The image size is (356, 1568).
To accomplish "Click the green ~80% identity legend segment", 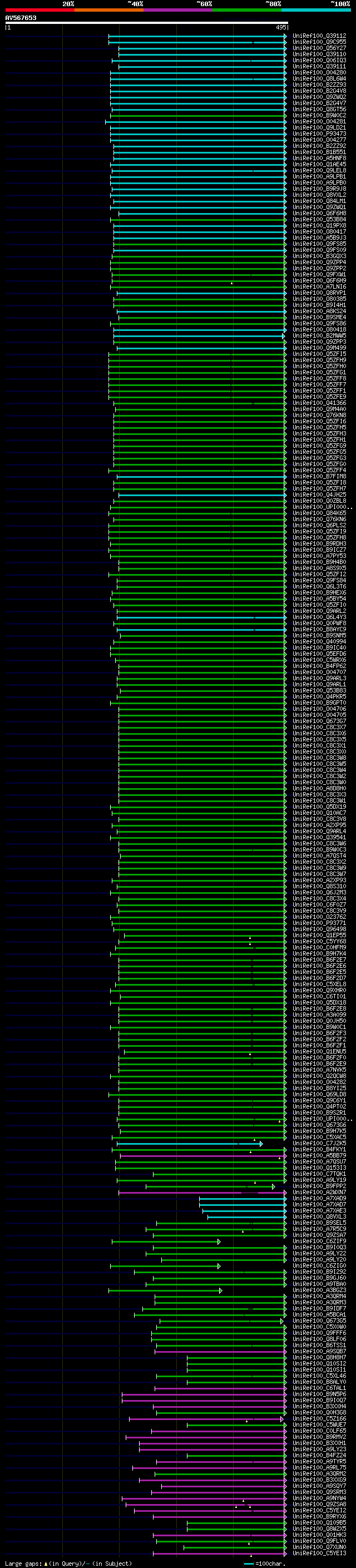I will [x=247, y=10].
